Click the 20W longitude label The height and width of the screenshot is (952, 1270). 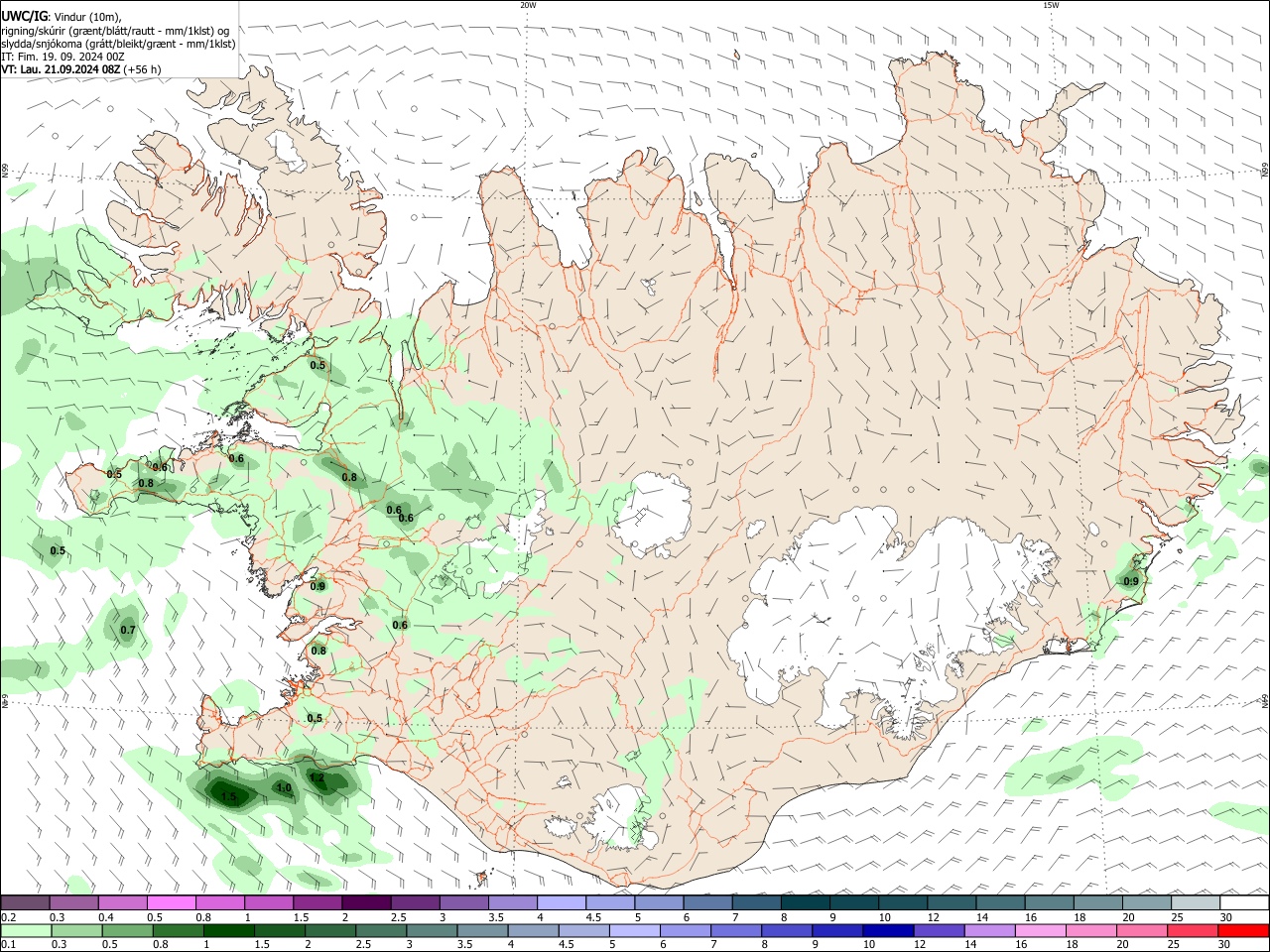(x=528, y=5)
